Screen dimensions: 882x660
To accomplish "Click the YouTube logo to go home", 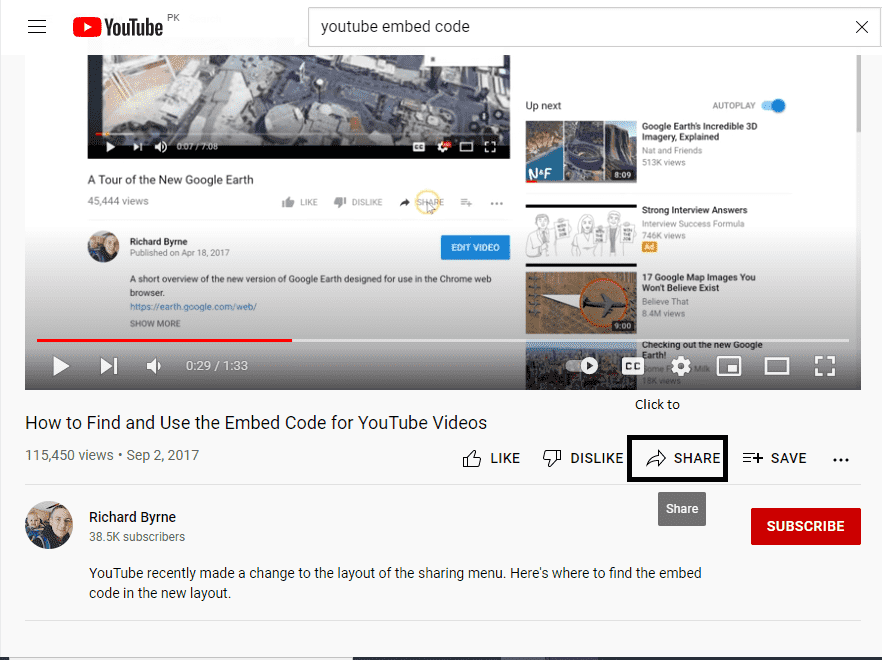I will (118, 27).
